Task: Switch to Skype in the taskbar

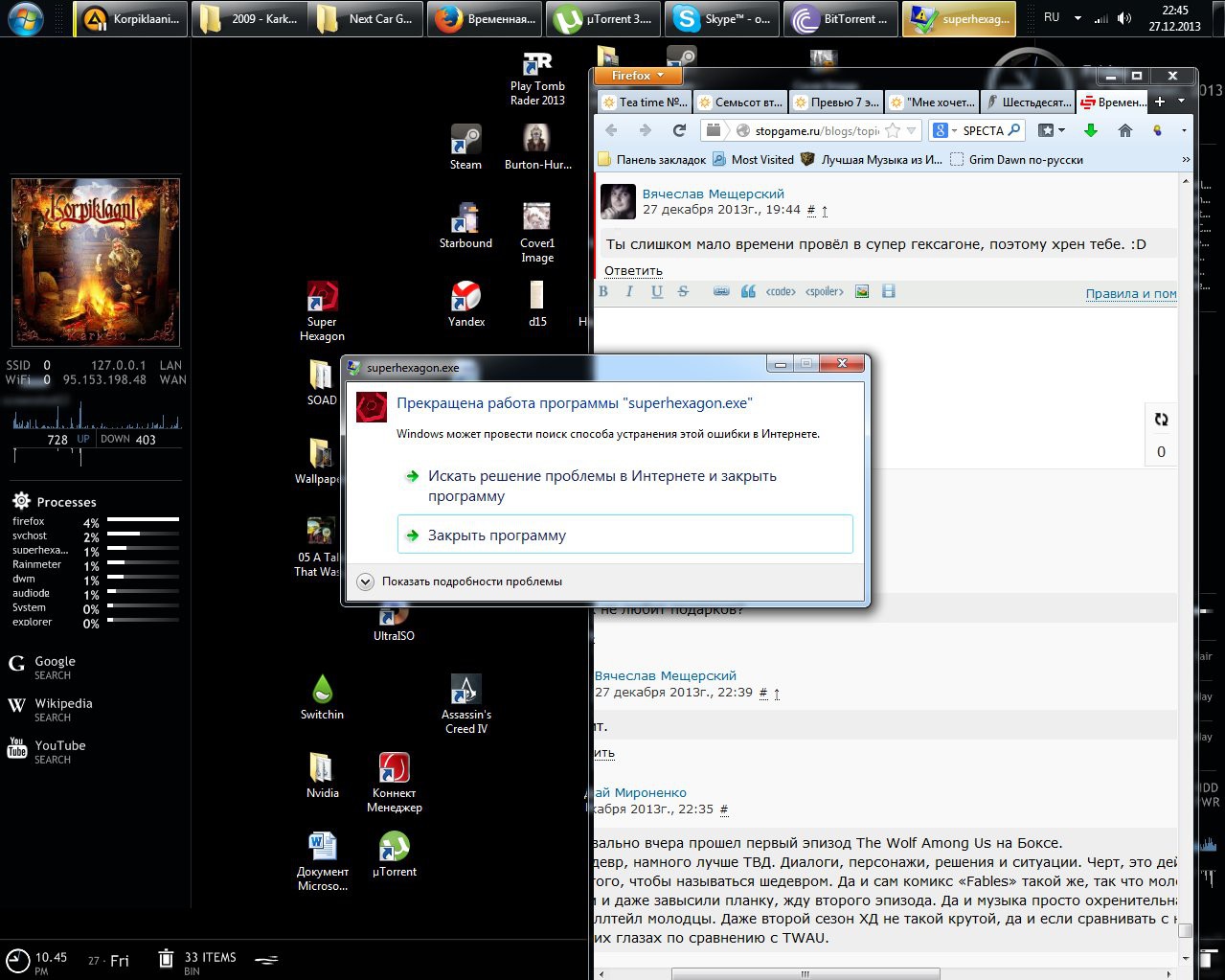Action: tap(723, 19)
